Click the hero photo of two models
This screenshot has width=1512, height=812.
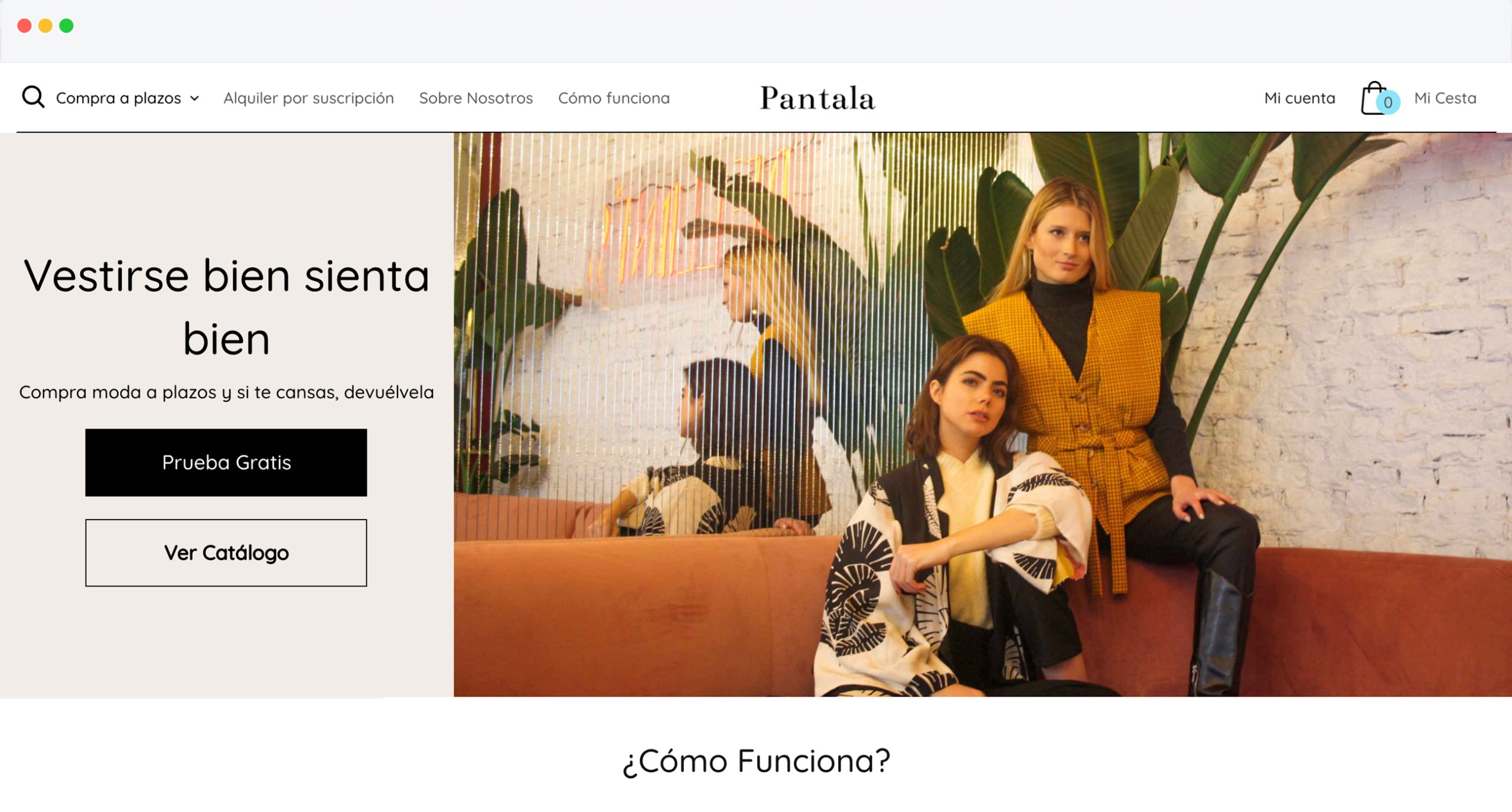(x=983, y=414)
